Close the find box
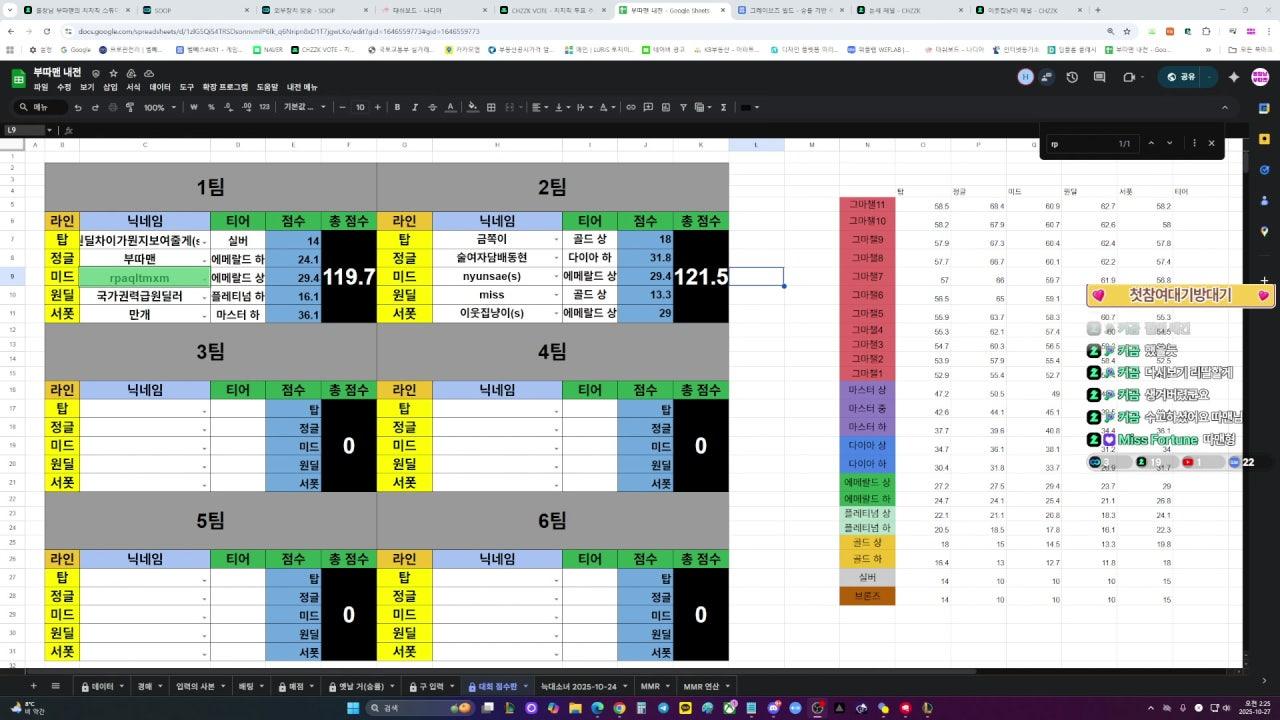The height and width of the screenshot is (720, 1280). tap(1211, 143)
